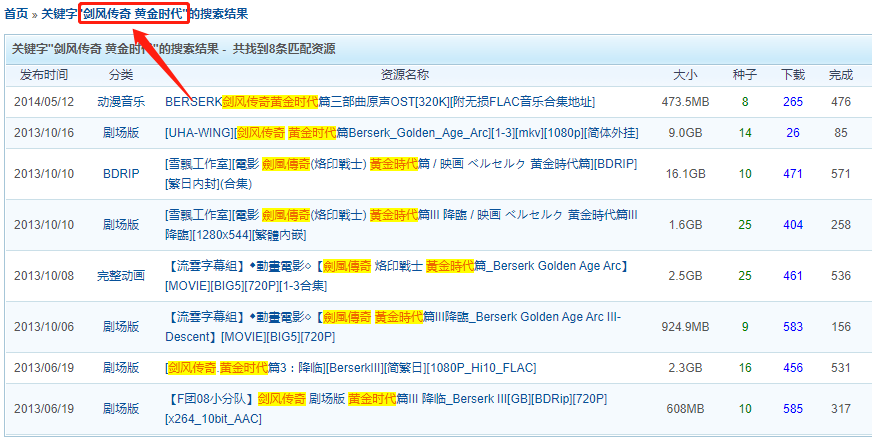Click date 2013/10/06
This screenshot has width=872, height=443.
point(44,327)
